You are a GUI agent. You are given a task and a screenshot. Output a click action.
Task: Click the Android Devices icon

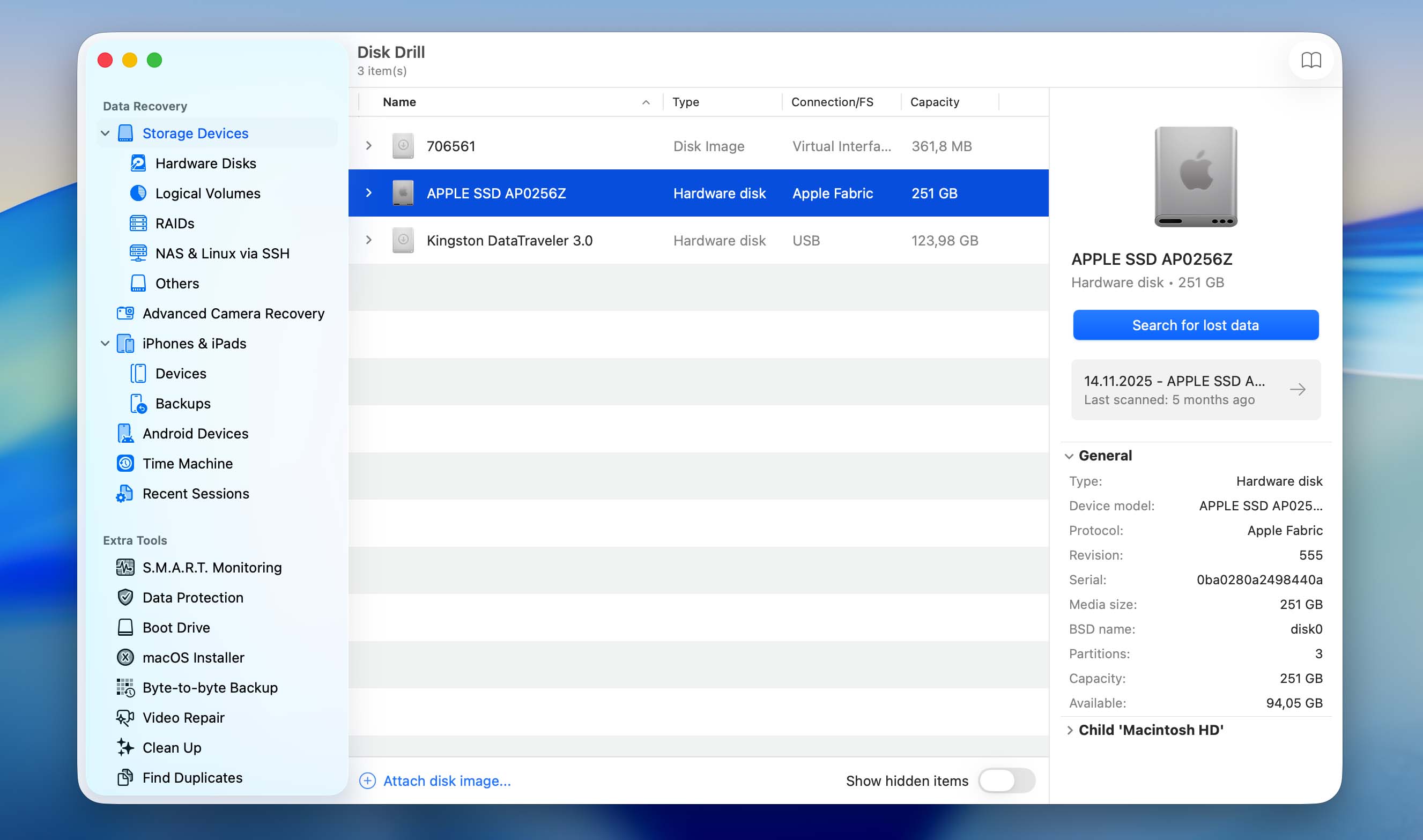coord(125,433)
